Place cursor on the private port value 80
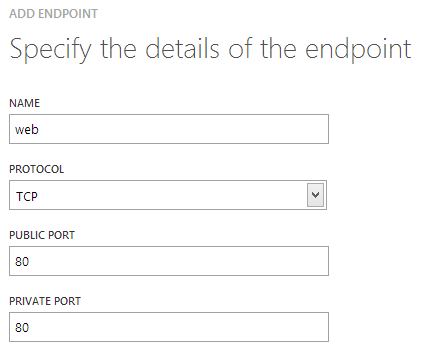 pos(22,327)
